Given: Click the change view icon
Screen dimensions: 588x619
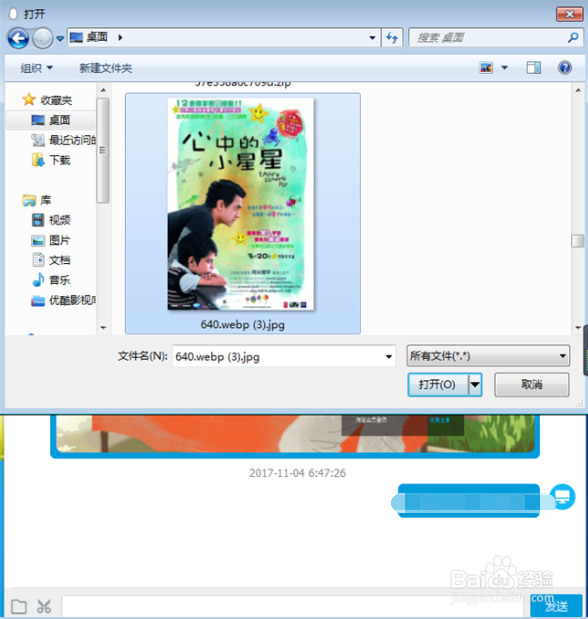Looking at the screenshot, I should click(486, 68).
